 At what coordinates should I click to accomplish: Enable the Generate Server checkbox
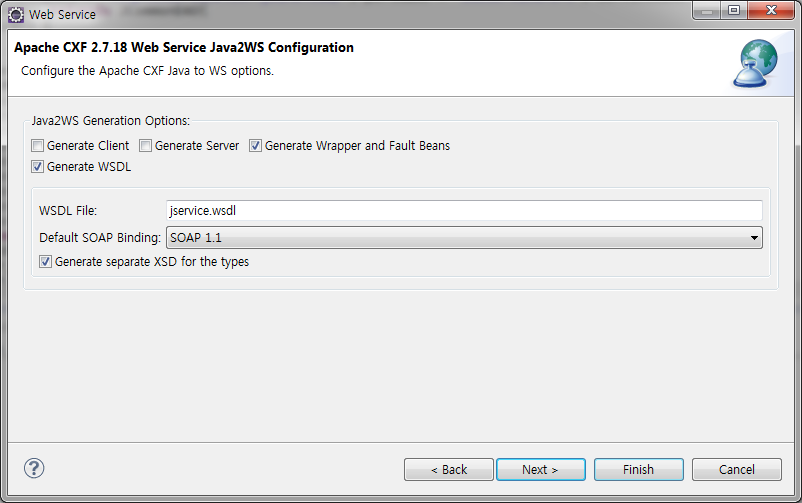[145, 146]
